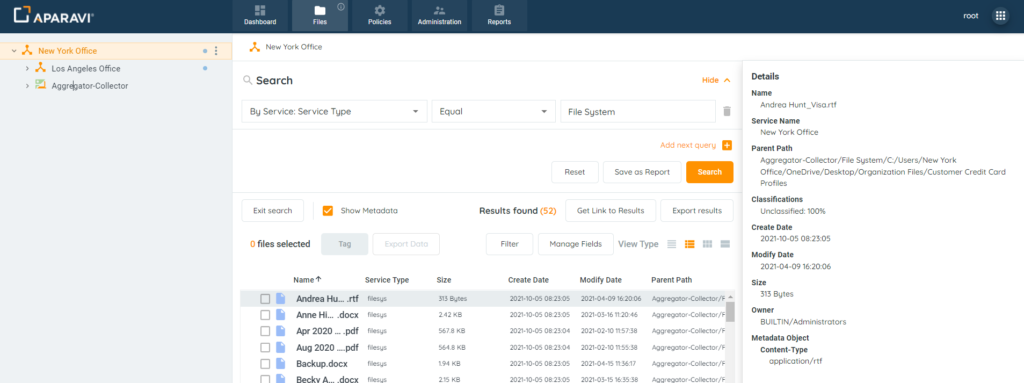The image size is (1024, 383).
Task: Select the first compact list view icon
Action: coord(671,244)
